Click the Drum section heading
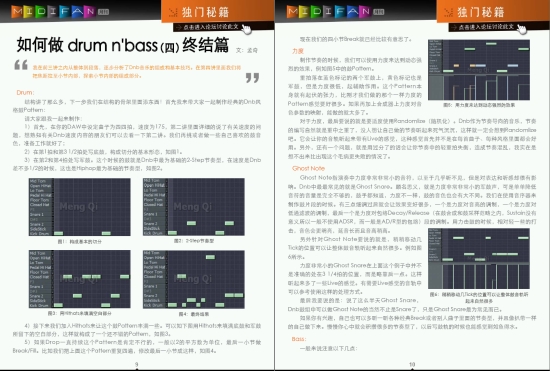The height and width of the screenshot is (371, 550). tap(25, 93)
